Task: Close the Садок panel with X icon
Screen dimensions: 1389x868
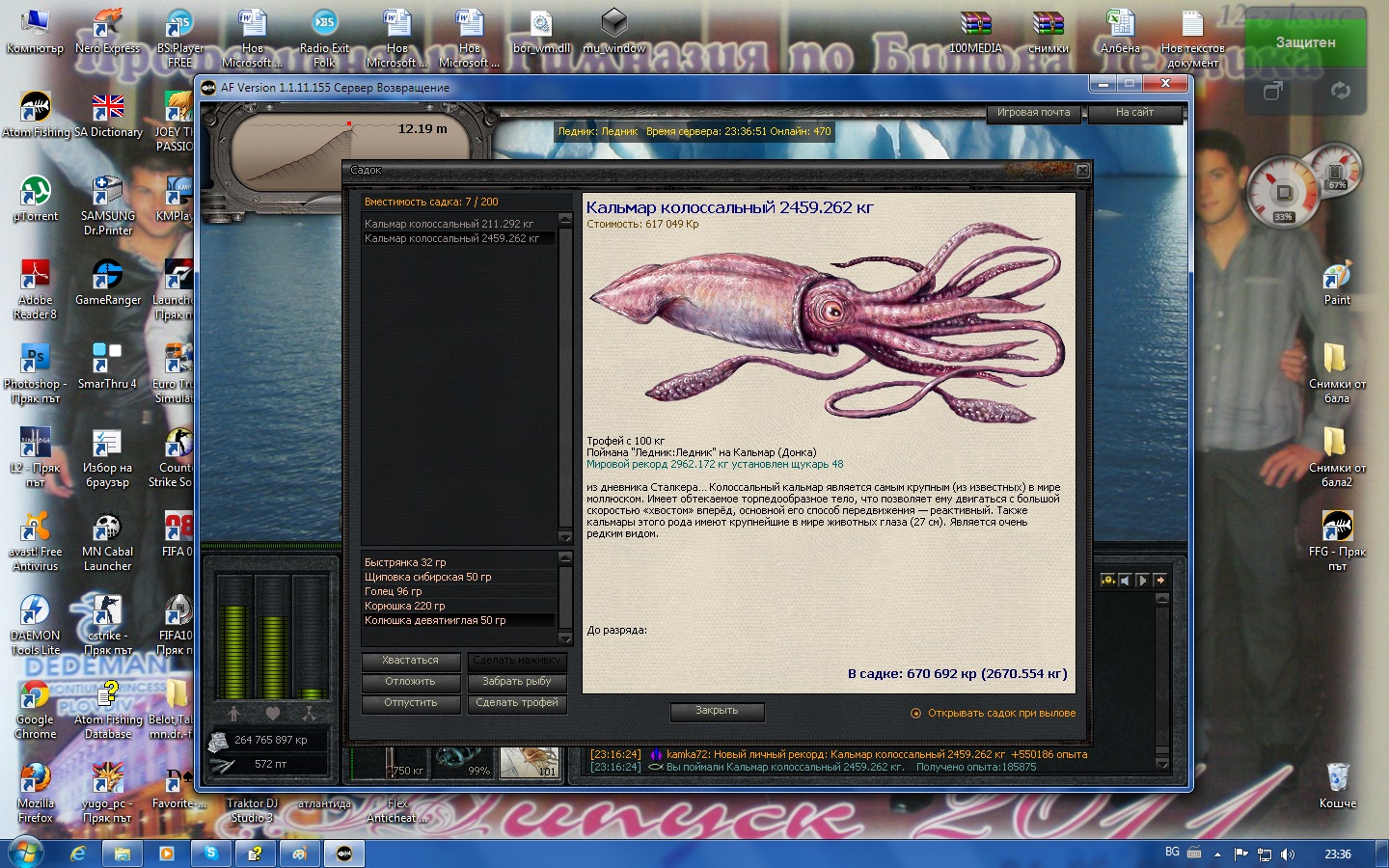Action: [1082, 171]
